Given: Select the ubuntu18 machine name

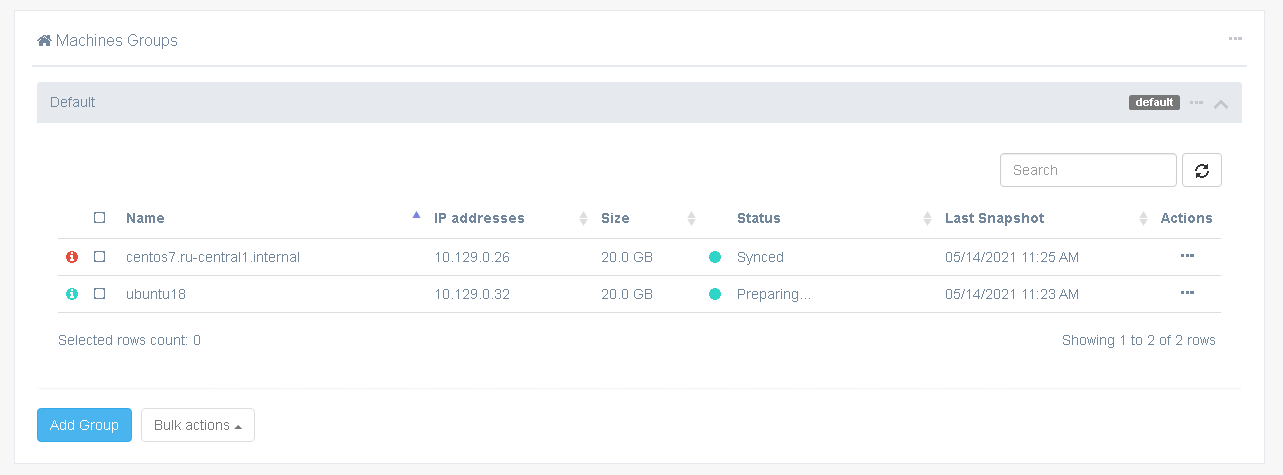Looking at the screenshot, I should pyautogui.click(x=156, y=294).
